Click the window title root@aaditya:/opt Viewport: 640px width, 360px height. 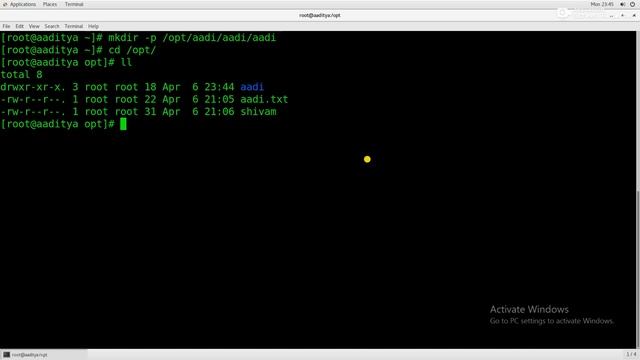pos(320,15)
